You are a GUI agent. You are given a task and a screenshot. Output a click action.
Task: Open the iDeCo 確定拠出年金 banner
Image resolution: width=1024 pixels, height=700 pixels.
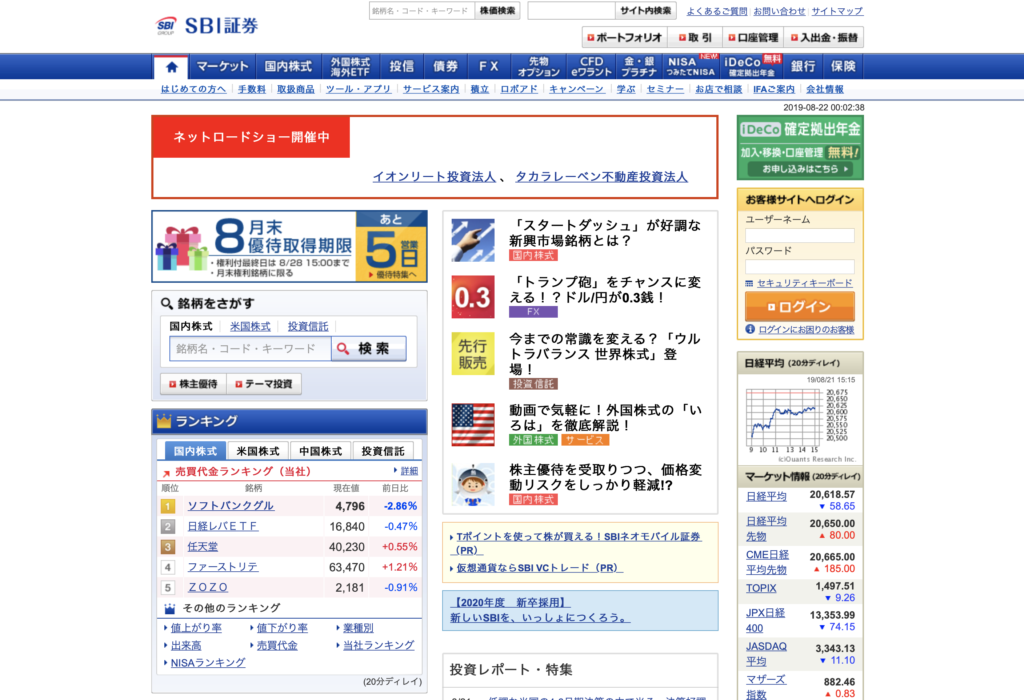[800, 148]
